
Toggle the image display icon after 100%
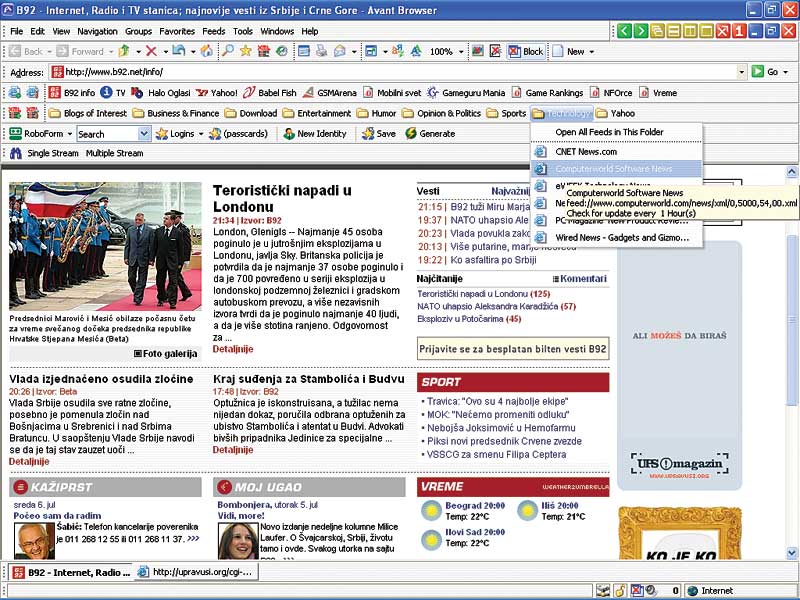point(478,51)
